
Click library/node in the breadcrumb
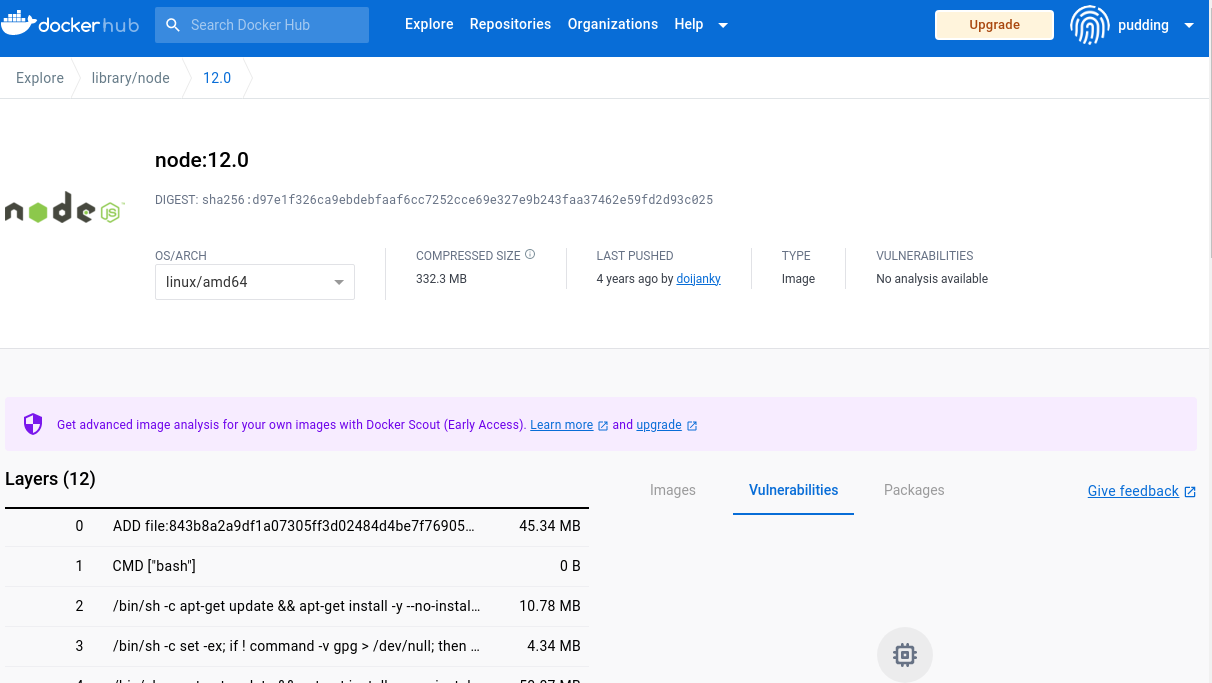click(x=131, y=78)
